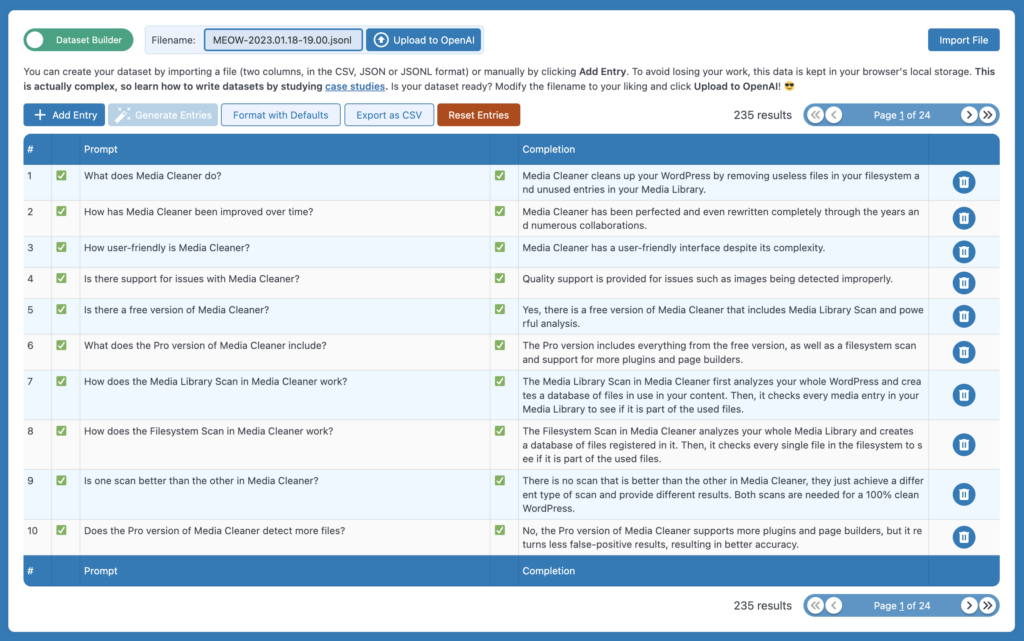Screen dimensions: 1024x641
Task: Click Format with Defaults
Action: click(281, 115)
